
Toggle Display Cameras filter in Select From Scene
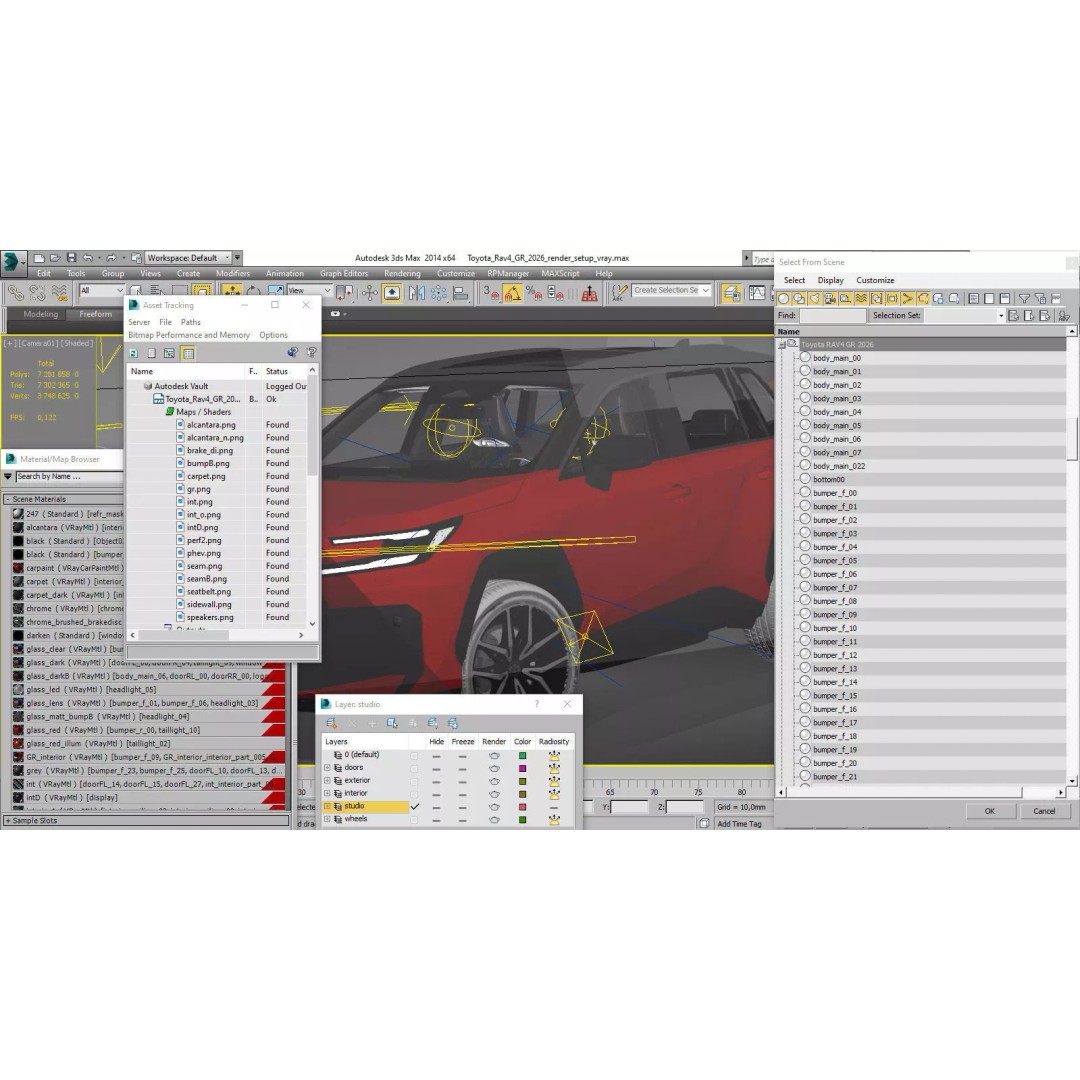(830, 298)
